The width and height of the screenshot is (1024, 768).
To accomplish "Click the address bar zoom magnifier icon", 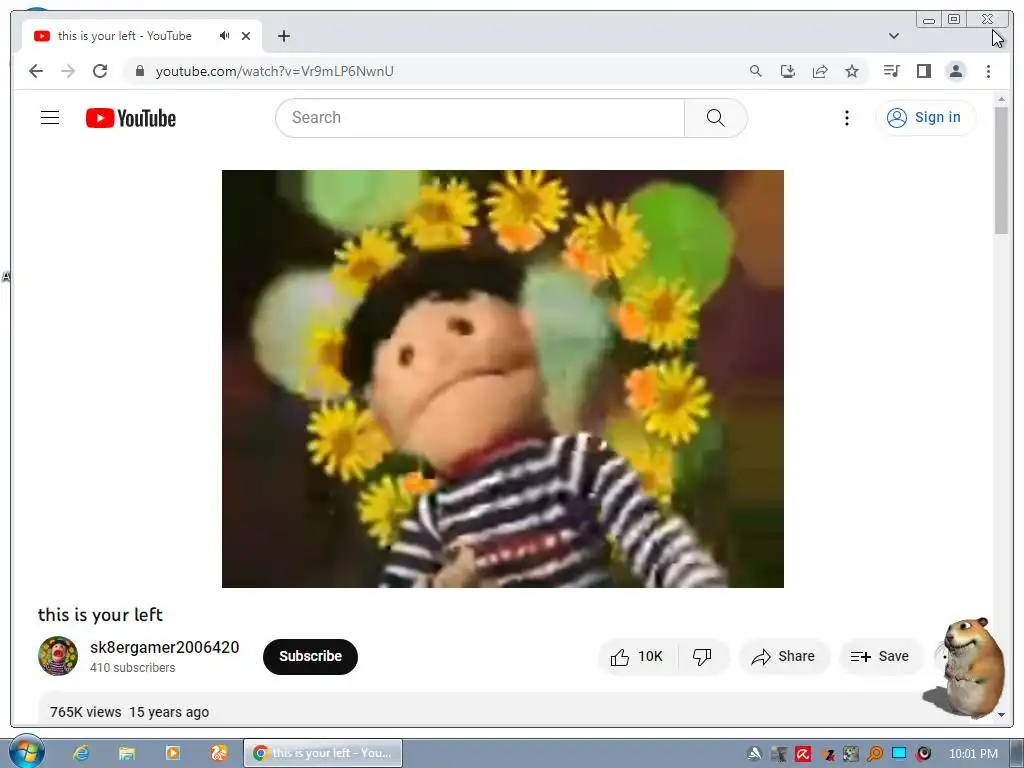I will (756, 71).
